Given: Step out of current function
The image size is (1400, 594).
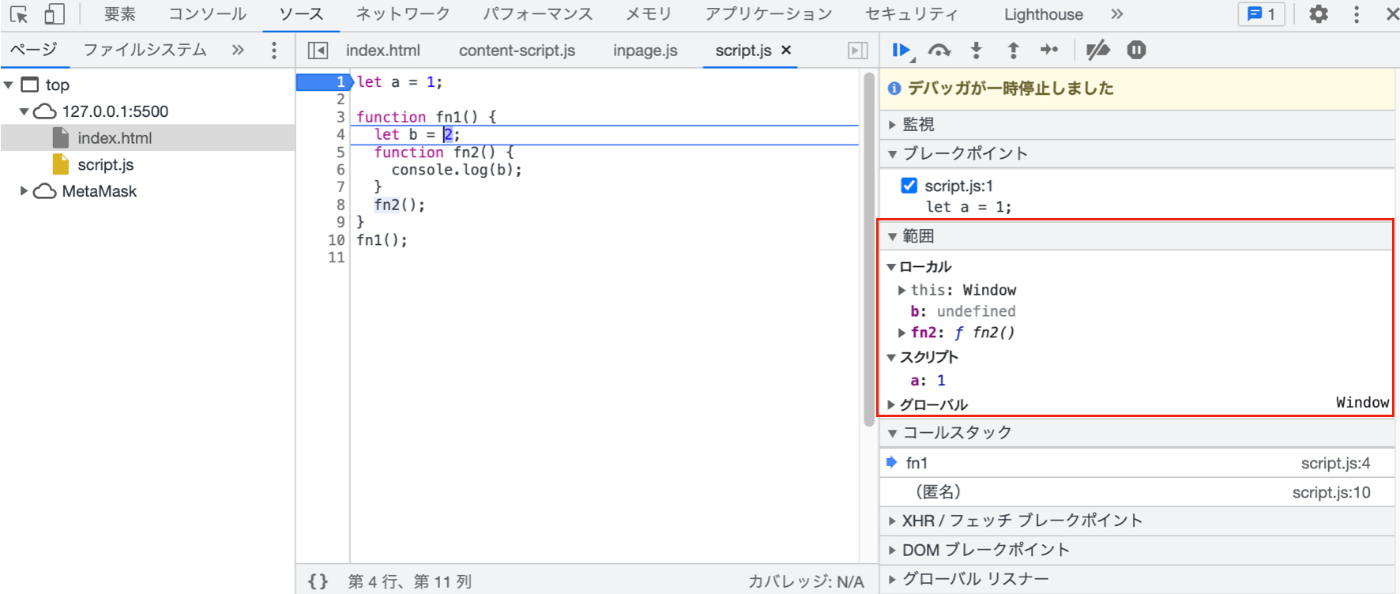Looking at the screenshot, I should [x=1013, y=50].
